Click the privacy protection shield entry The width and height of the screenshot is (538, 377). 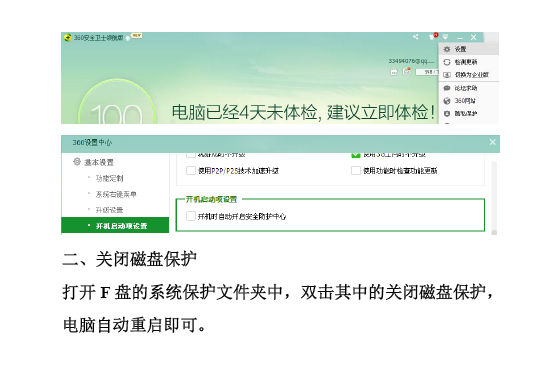(468, 113)
